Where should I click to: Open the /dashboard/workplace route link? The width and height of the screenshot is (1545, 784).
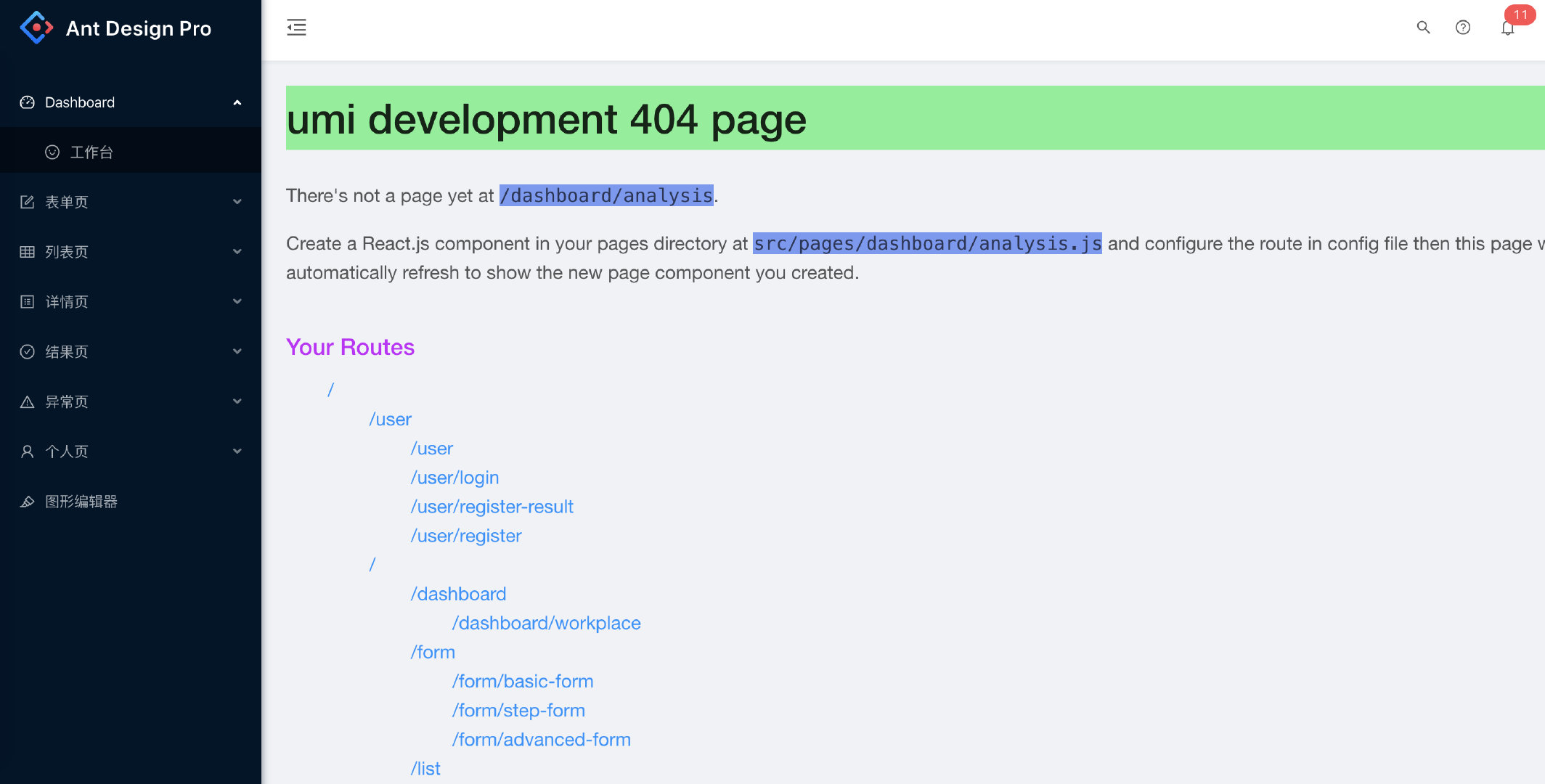pos(546,623)
